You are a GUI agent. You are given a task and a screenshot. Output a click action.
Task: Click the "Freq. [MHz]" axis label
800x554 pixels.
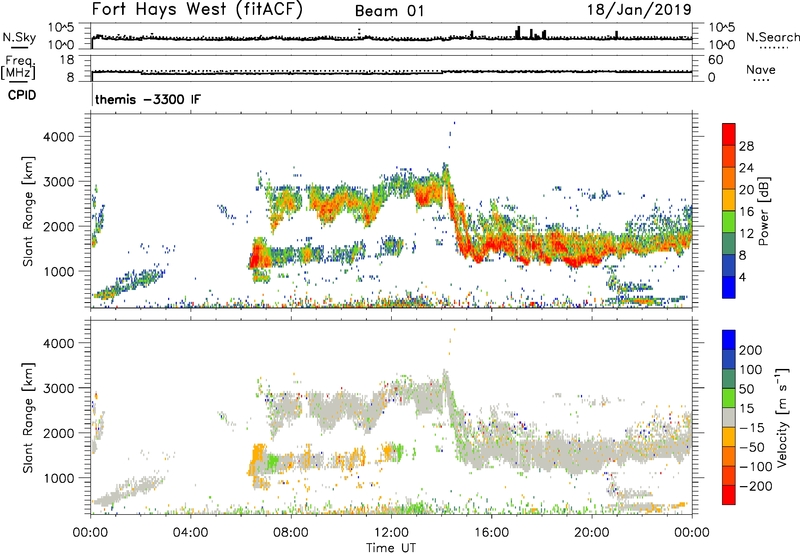[x=19, y=67]
